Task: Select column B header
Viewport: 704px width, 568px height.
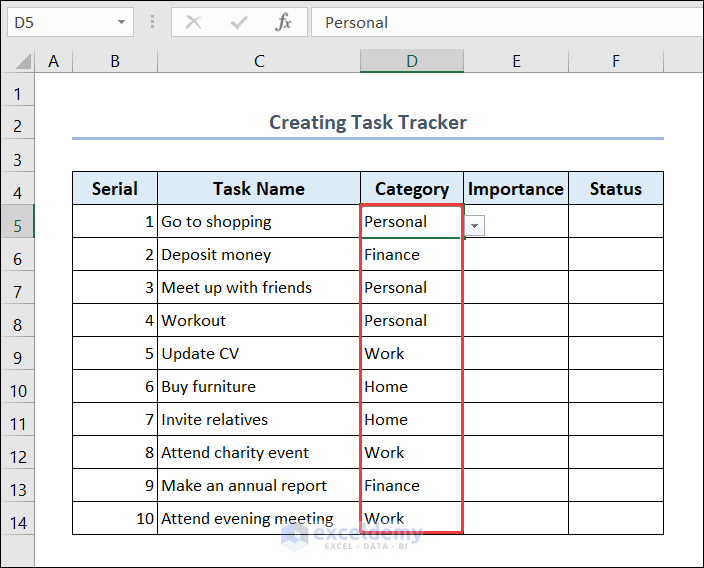Action: (115, 61)
